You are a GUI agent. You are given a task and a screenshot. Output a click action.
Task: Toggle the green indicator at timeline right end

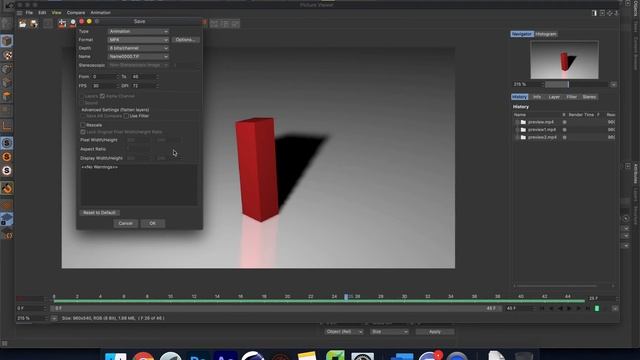click(x=597, y=309)
